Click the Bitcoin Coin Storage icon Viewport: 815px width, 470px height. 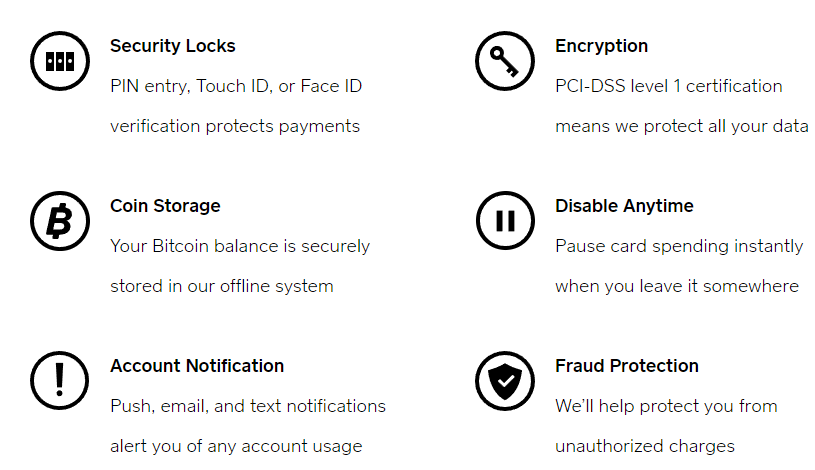(60, 221)
